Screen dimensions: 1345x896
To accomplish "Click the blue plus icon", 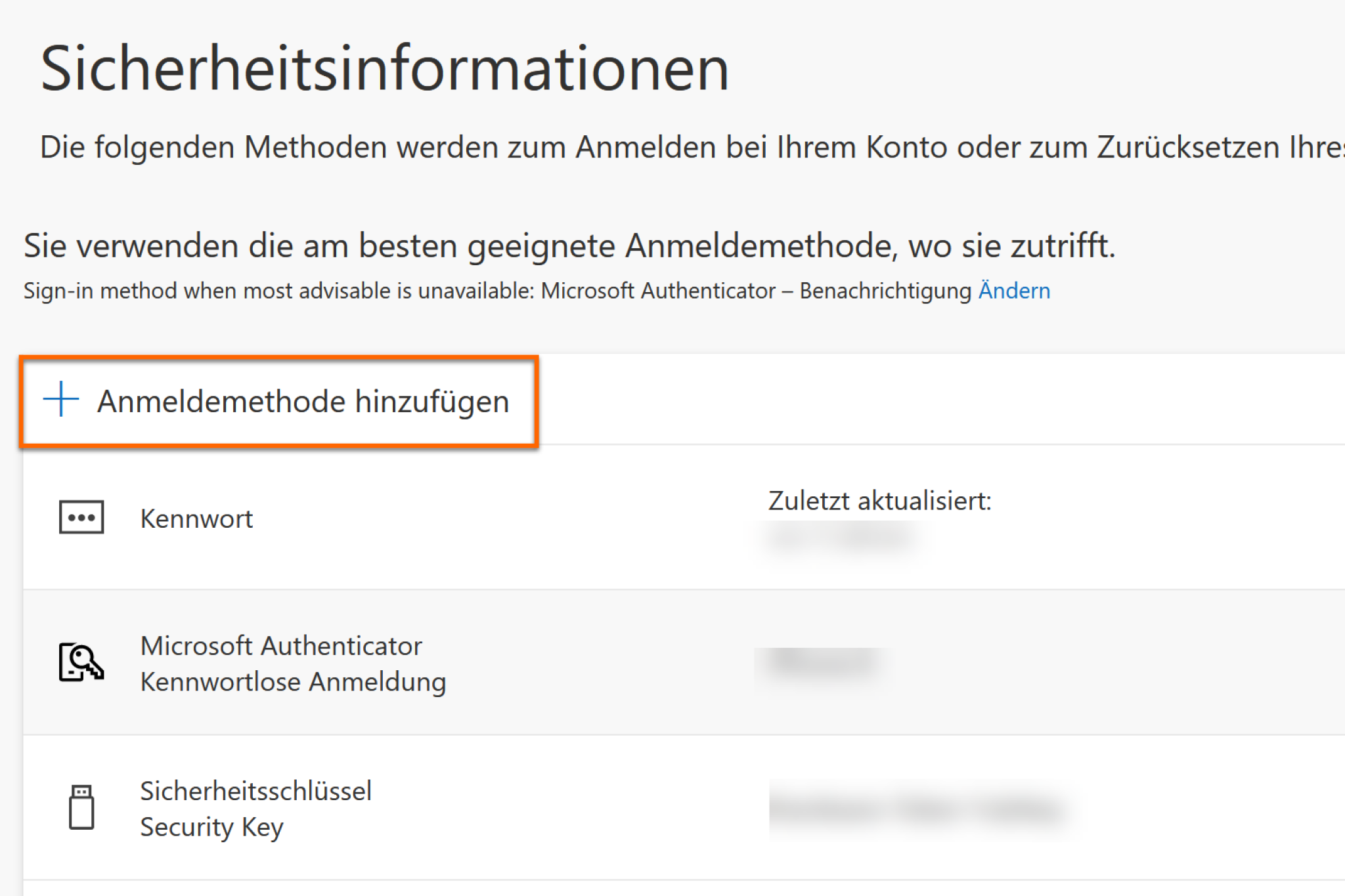I will 61,399.
